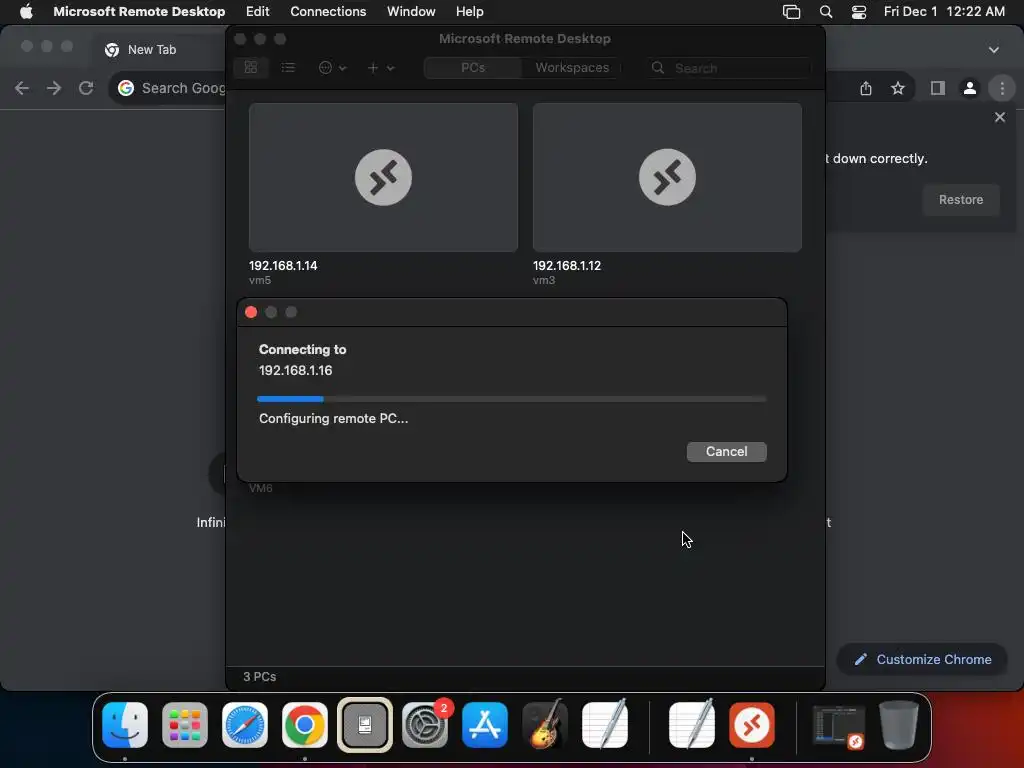
Task: Share this page from Chrome toolbar
Action: tap(866, 88)
